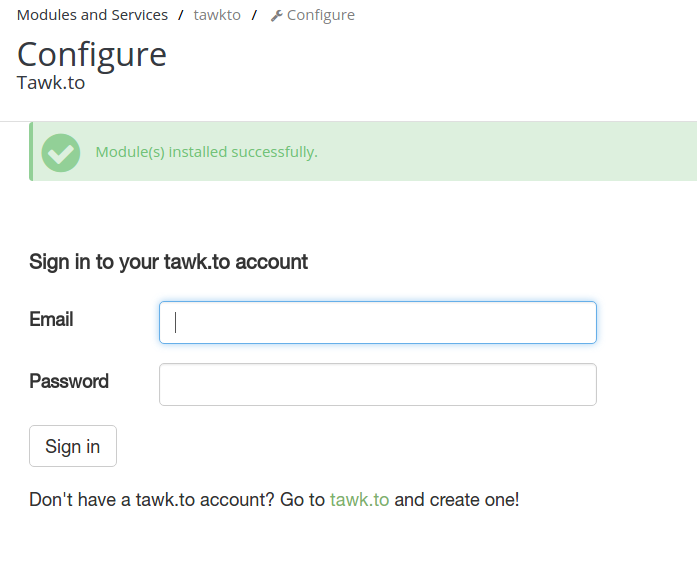Viewport: 697px width, 588px height.
Task: Click the green checkmark success icon
Action: click(x=61, y=152)
